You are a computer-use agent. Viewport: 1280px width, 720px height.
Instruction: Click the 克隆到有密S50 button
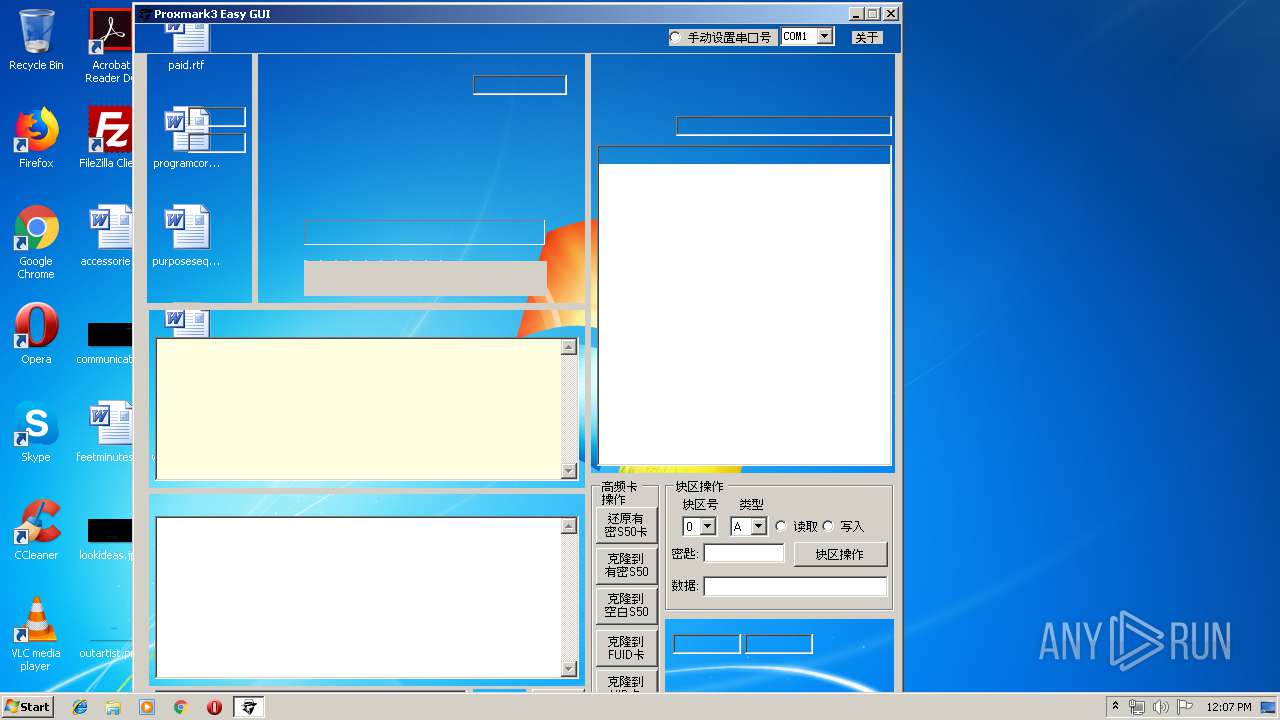(x=626, y=565)
